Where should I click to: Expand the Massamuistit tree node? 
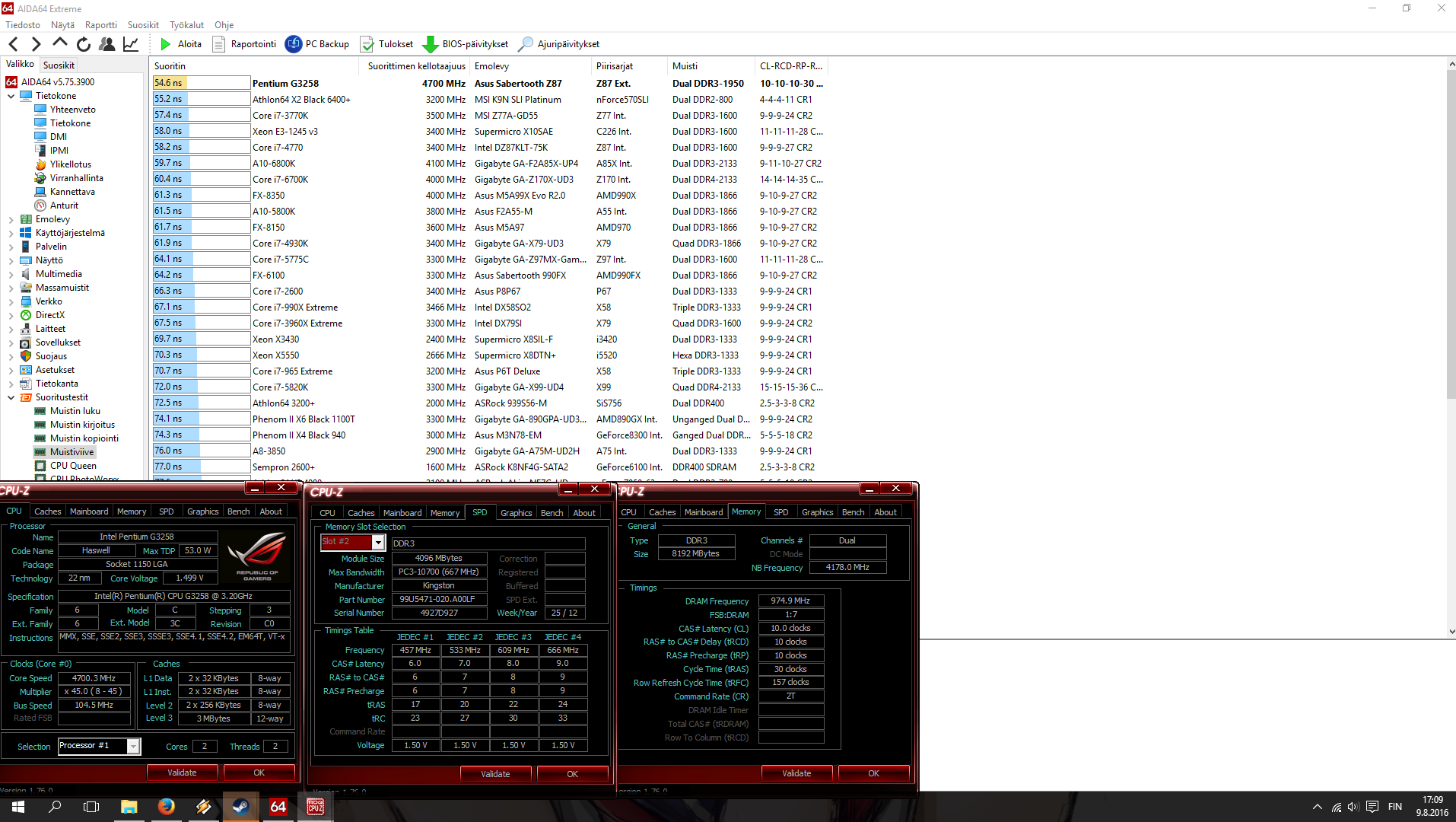pyautogui.click(x=11, y=288)
